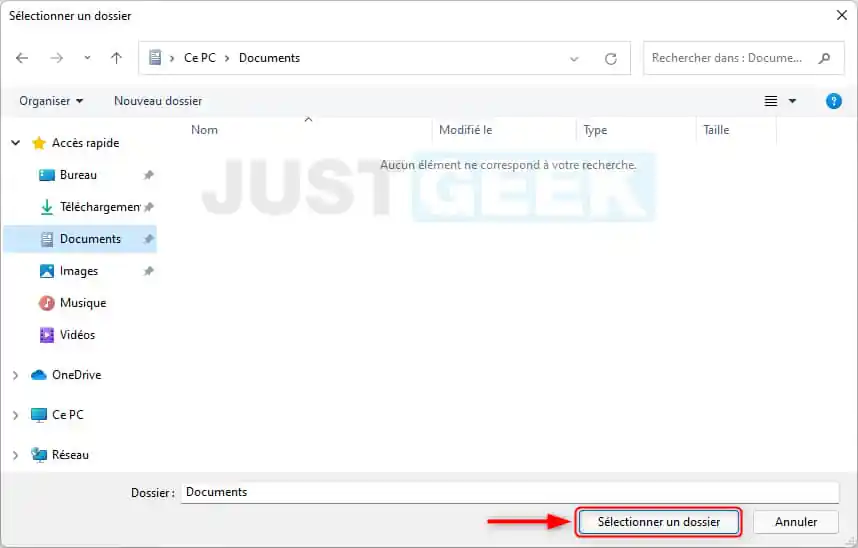Open the Organiser menu
The image size is (858, 548).
(51, 101)
